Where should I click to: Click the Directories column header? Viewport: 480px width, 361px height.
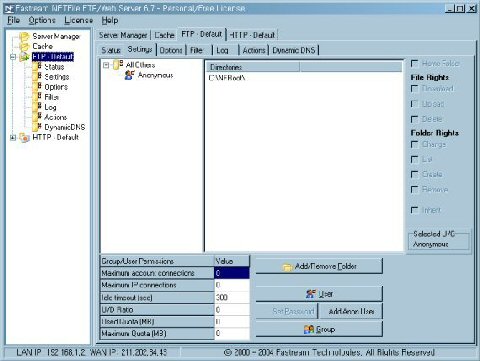253,67
